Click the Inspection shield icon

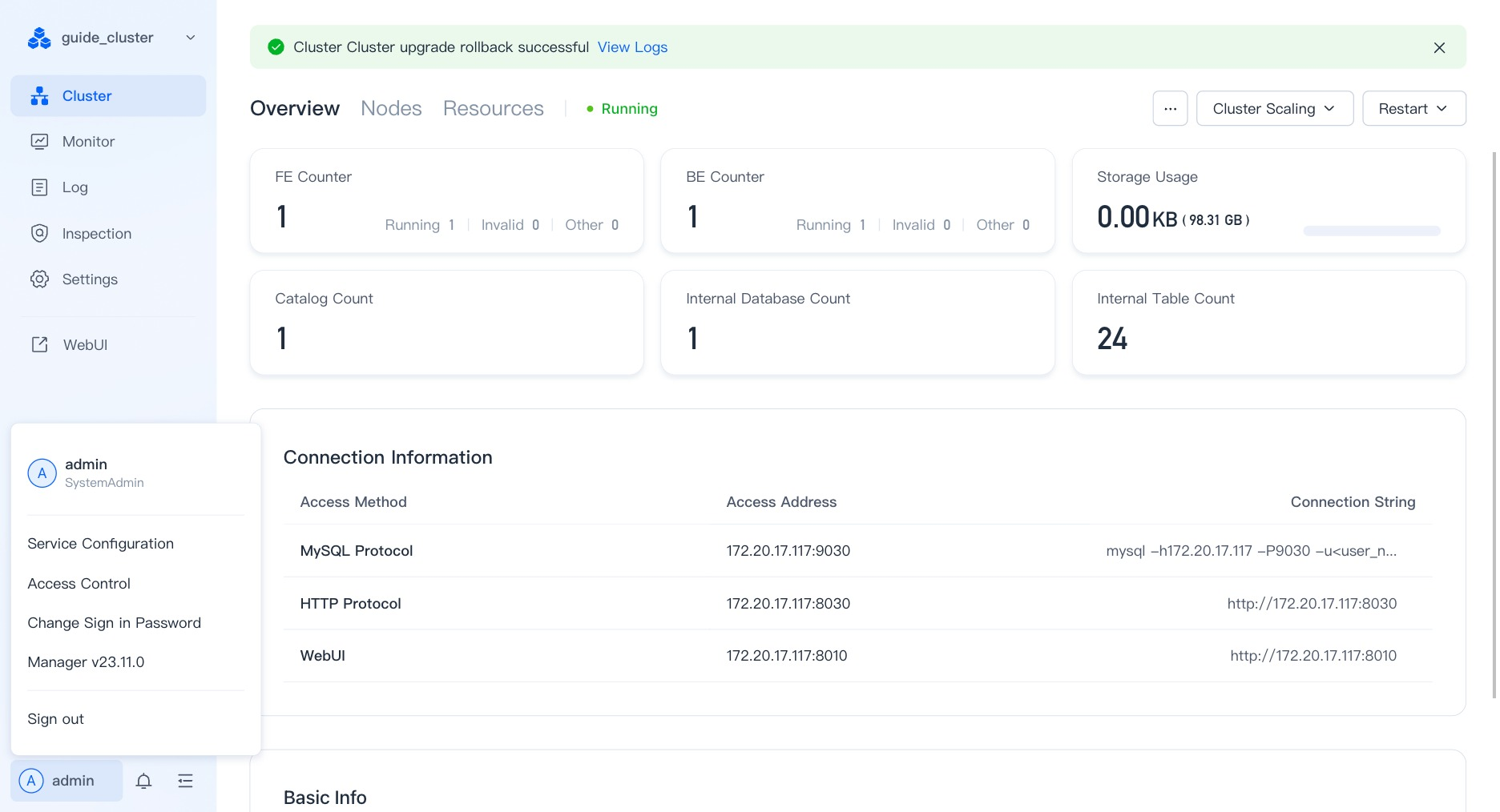click(39, 233)
